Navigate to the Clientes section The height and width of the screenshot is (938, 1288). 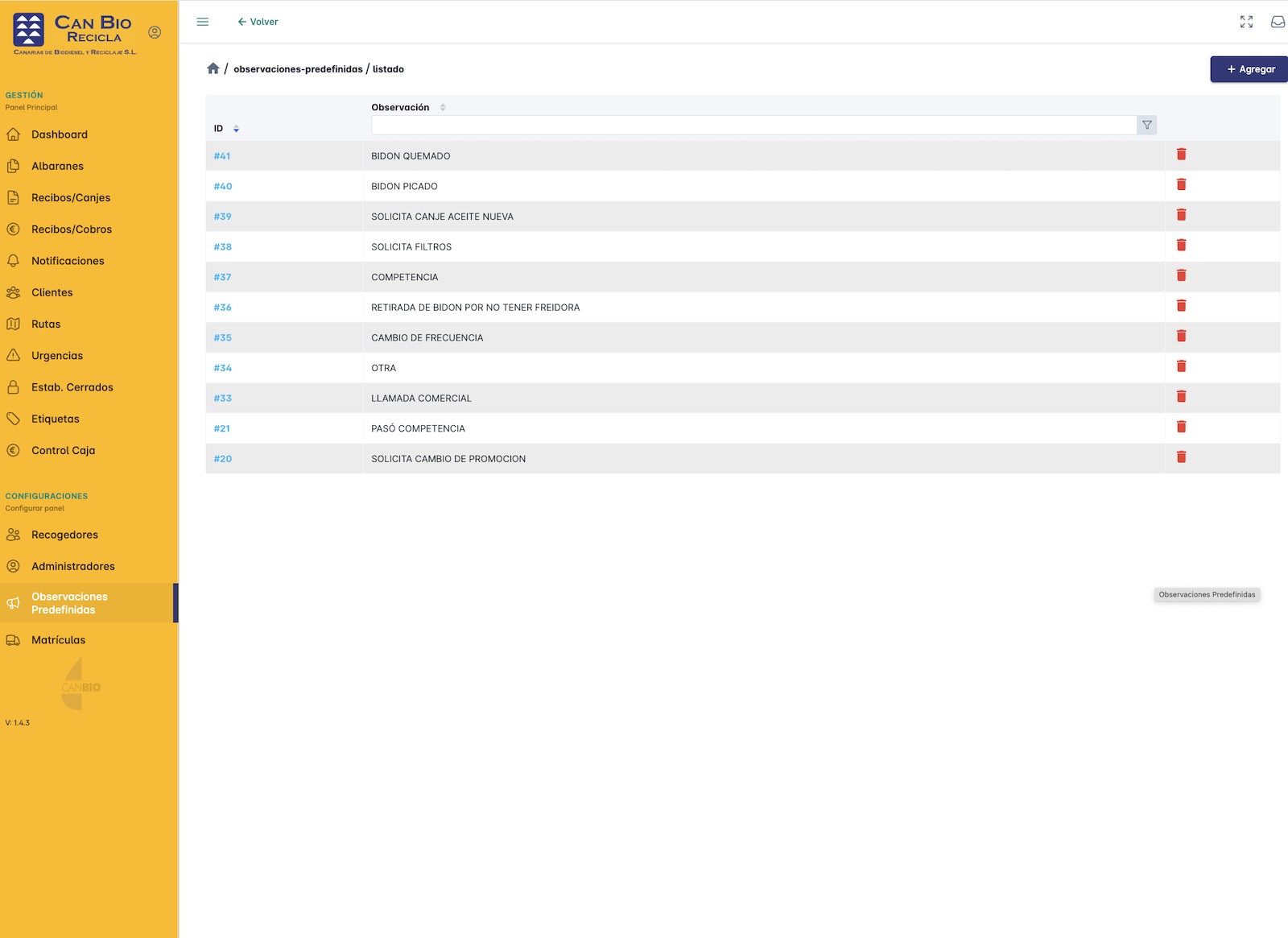click(52, 292)
